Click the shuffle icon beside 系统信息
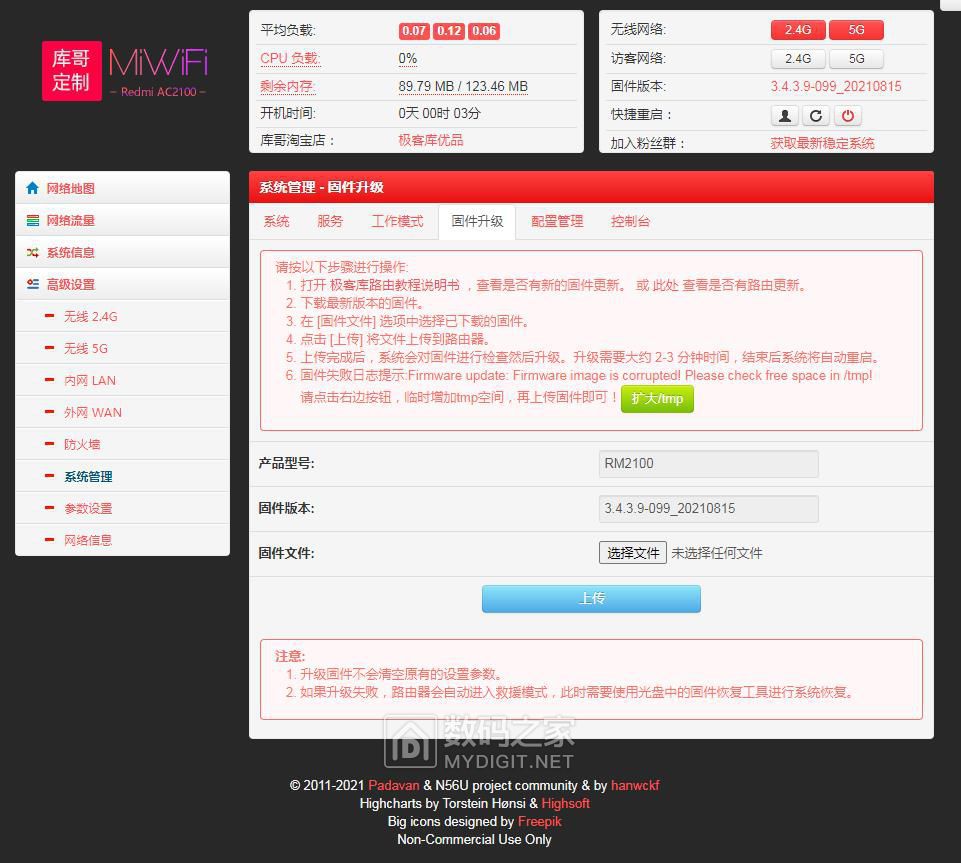This screenshot has height=863, width=961. click(33, 252)
